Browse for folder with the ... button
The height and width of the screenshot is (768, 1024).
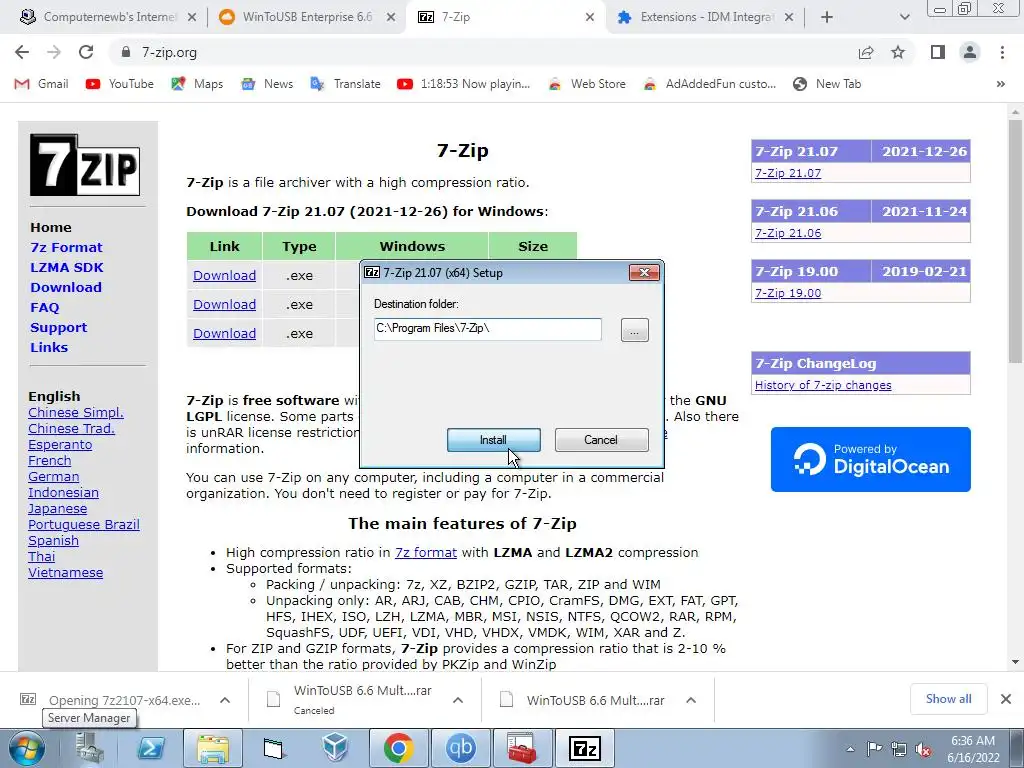tap(634, 330)
